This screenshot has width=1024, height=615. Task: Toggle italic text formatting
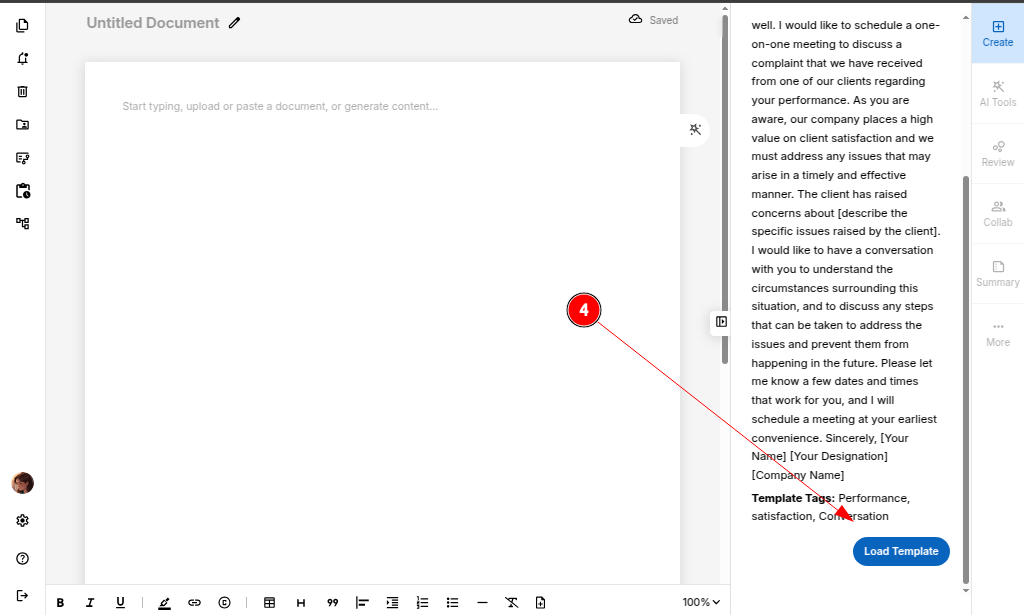[90, 602]
